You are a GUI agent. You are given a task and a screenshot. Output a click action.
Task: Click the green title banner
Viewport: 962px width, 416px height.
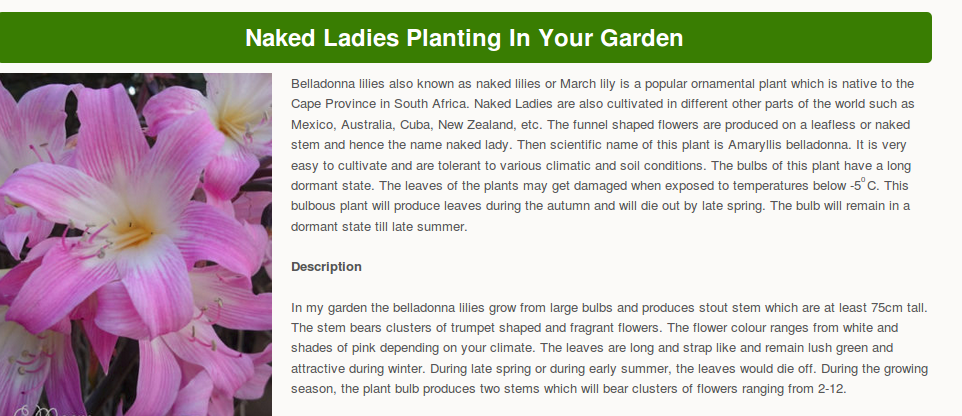tap(466, 37)
